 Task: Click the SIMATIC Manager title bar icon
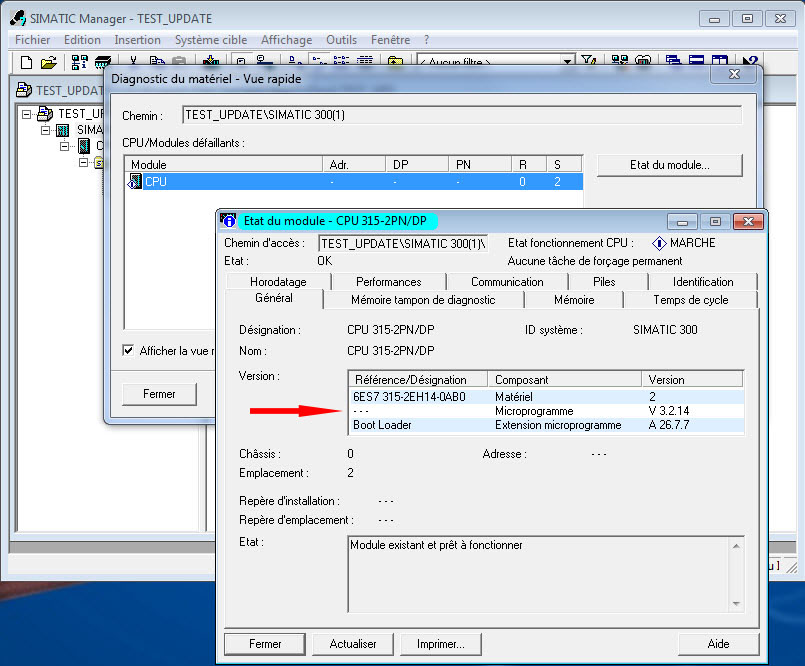(16, 19)
